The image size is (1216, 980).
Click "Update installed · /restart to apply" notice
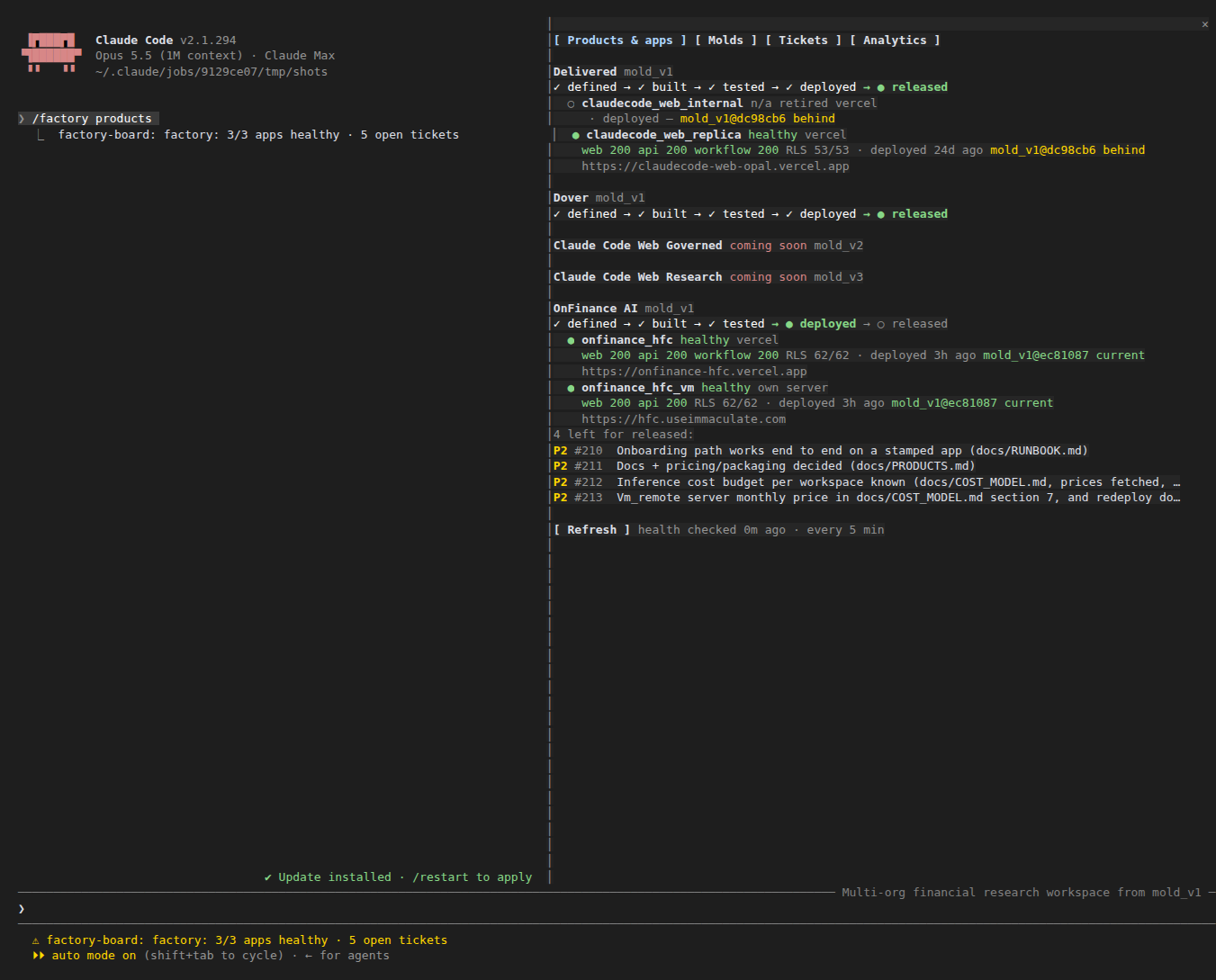[x=398, y=877]
